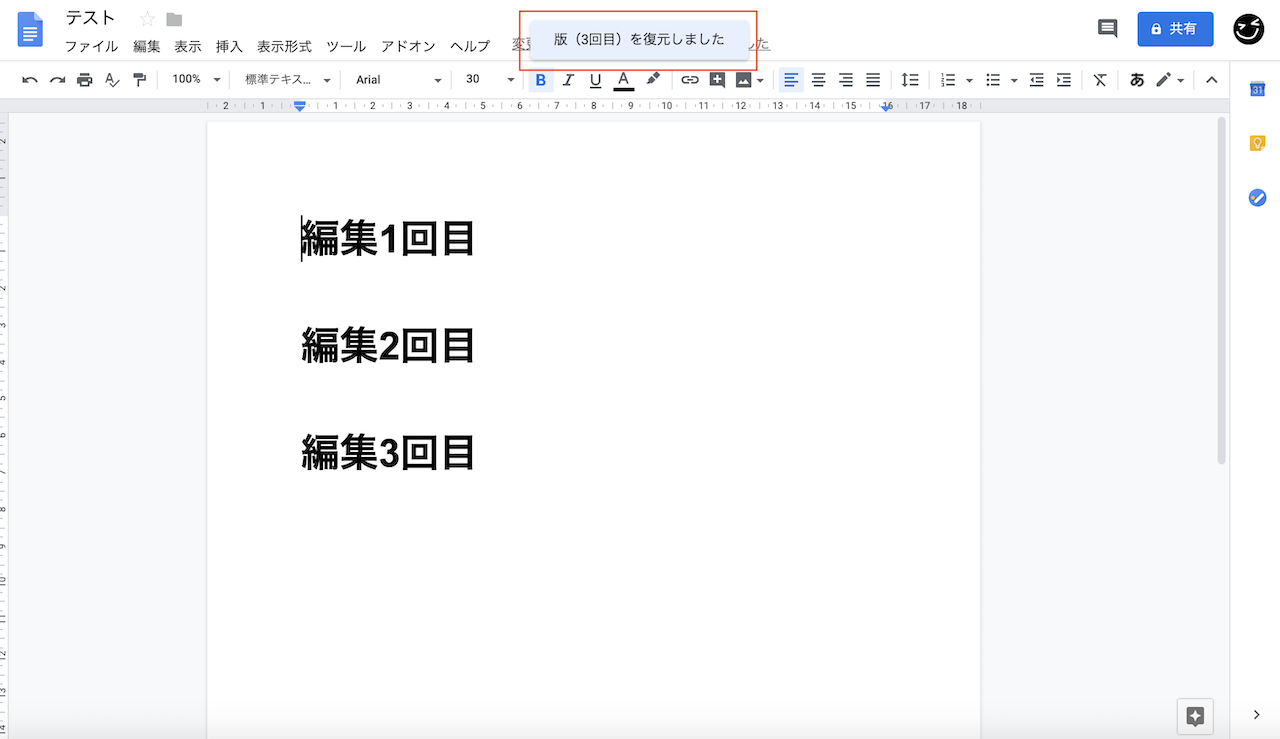The height and width of the screenshot is (739, 1280).
Task: Print the document using printer icon
Action: [x=85, y=80]
